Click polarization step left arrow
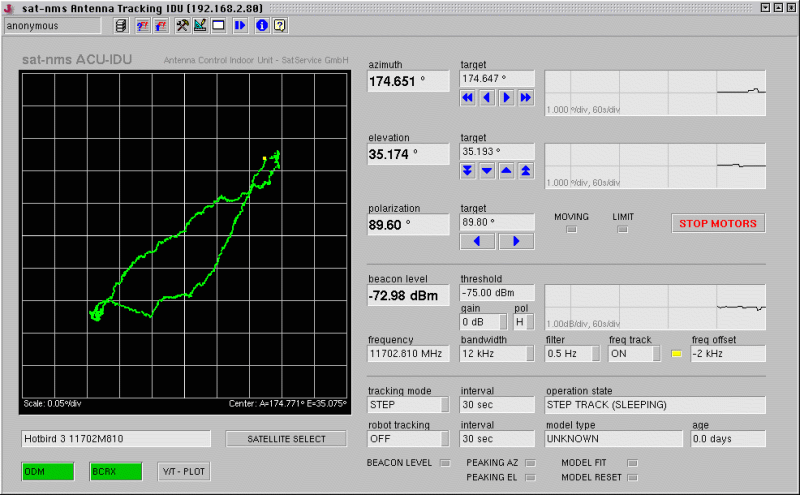The image size is (800, 495). point(477,242)
